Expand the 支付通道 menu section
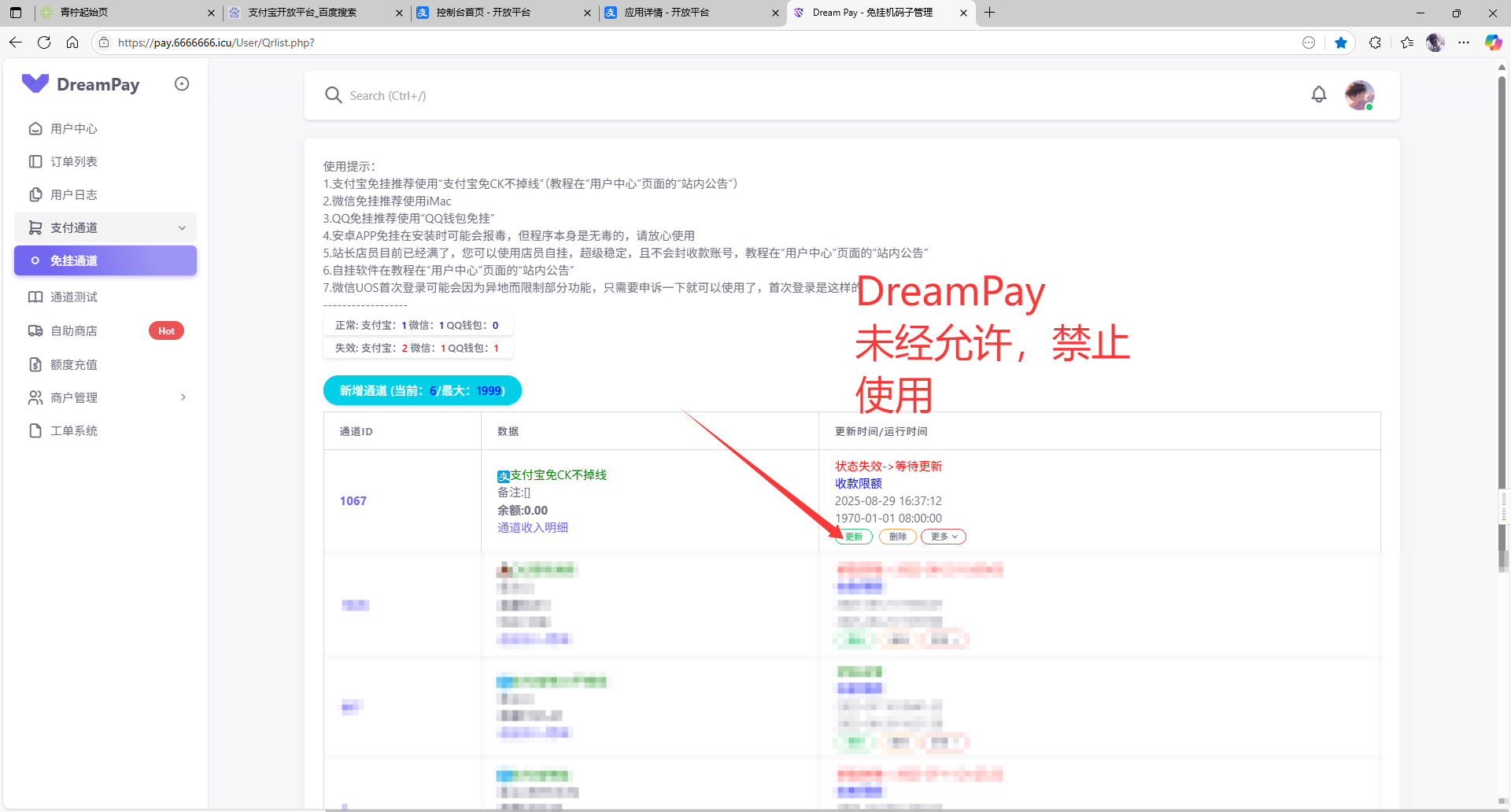The height and width of the screenshot is (812, 1511). click(105, 227)
